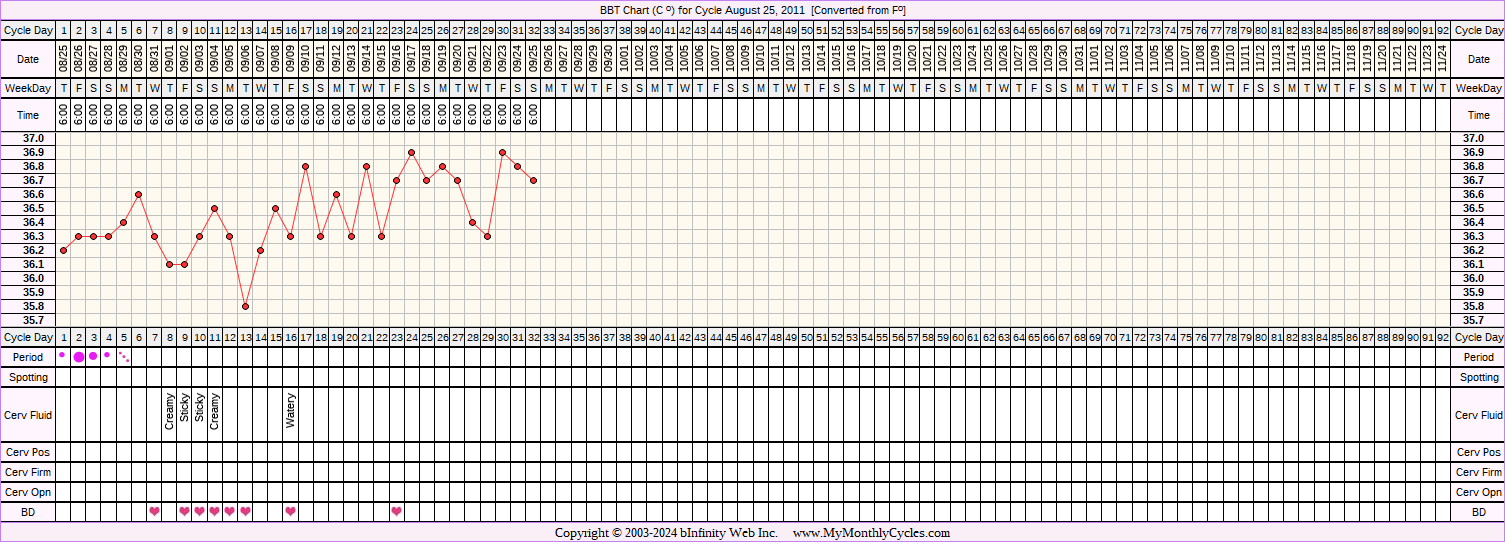This screenshot has width=1505, height=542.
Task: Click the 08/25 date column header
Action: coord(63,60)
